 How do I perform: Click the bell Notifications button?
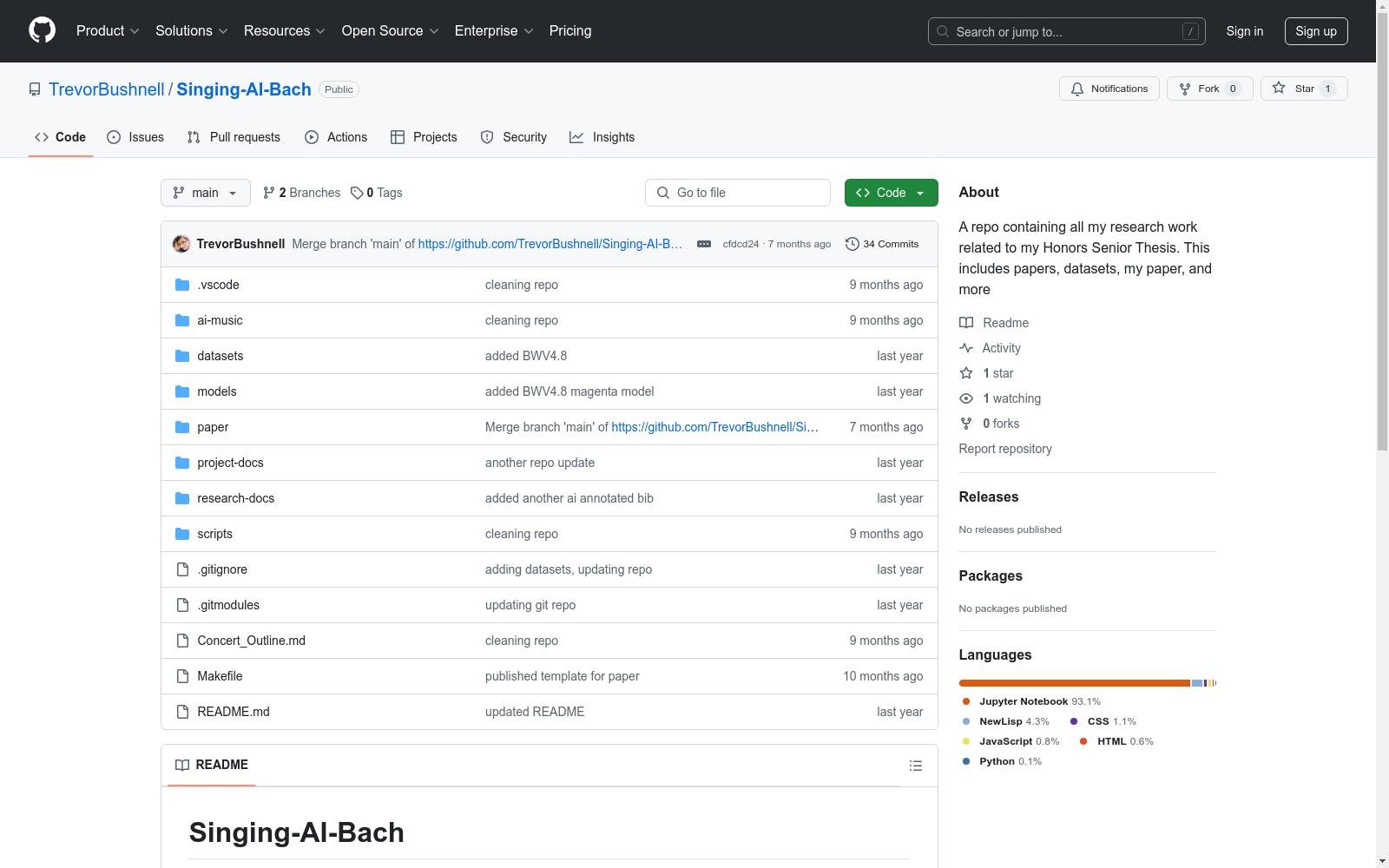1109,89
